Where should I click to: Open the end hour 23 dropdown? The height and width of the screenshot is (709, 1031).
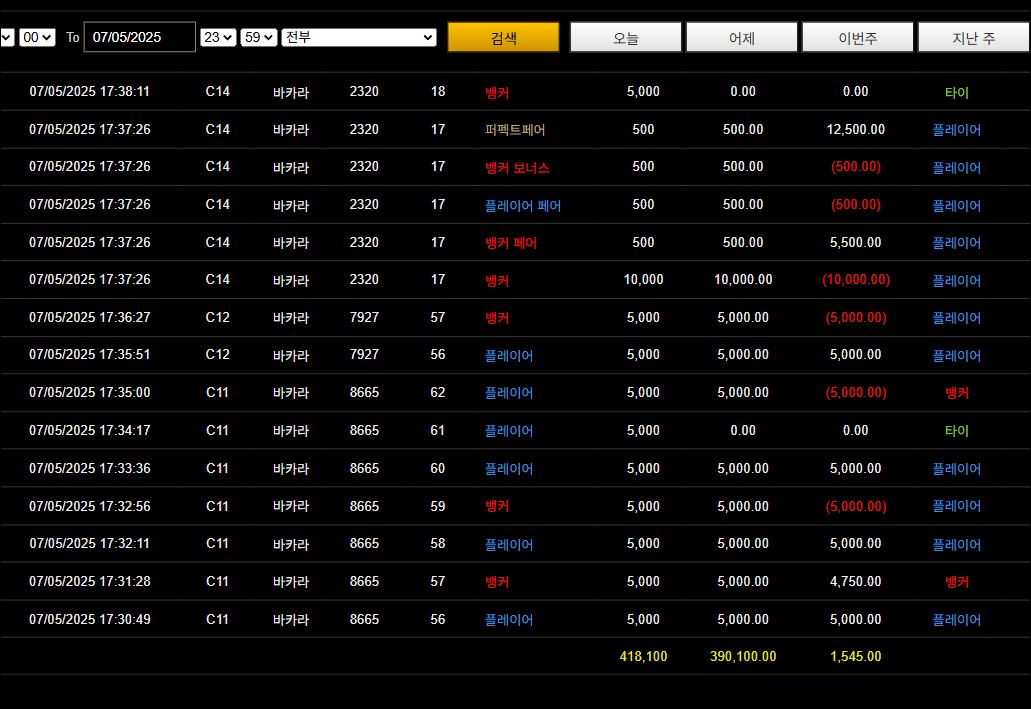click(218, 37)
